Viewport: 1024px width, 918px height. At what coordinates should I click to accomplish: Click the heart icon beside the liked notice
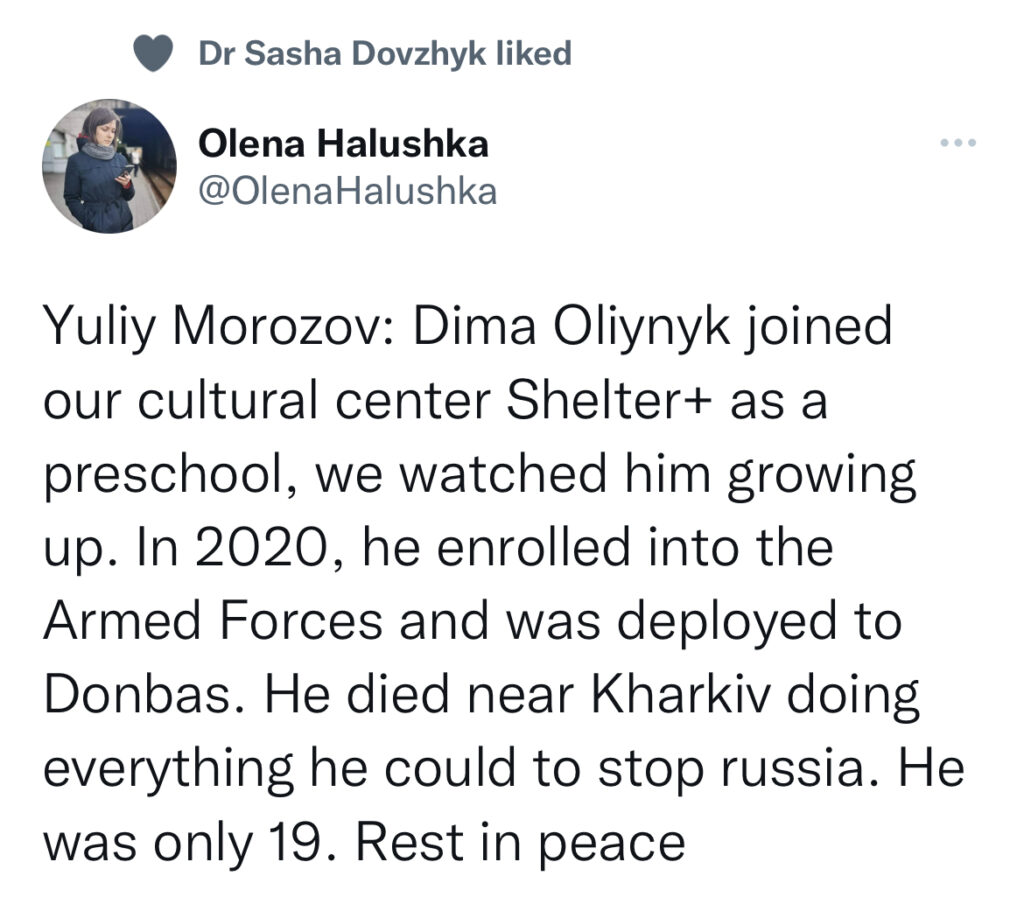[153, 53]
